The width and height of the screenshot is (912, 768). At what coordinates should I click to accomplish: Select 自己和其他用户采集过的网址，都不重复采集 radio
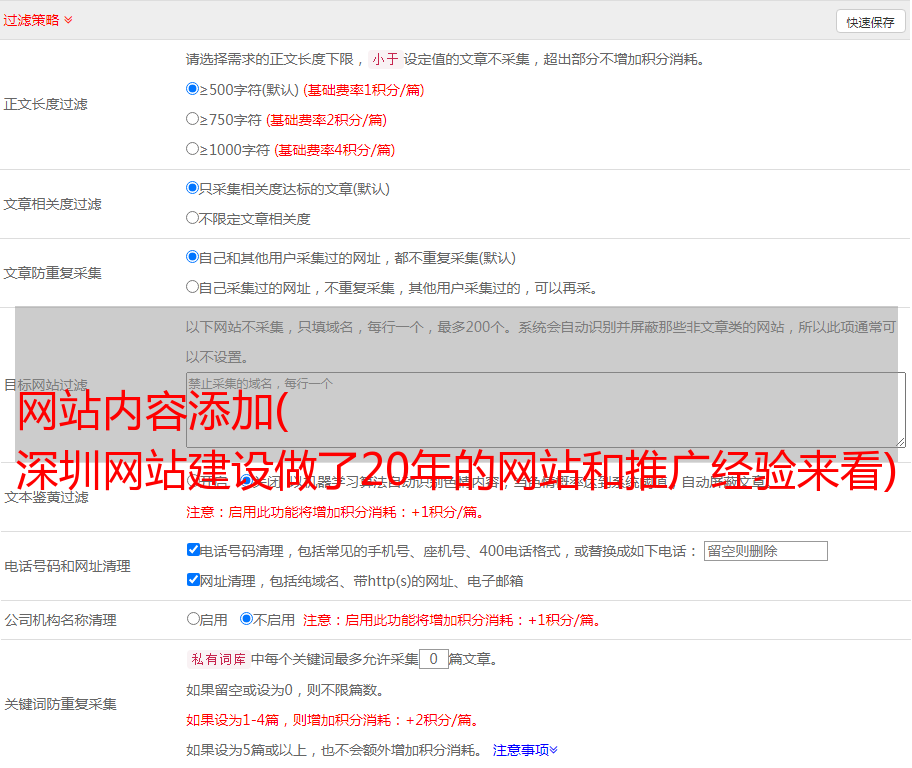pos(192,257)
